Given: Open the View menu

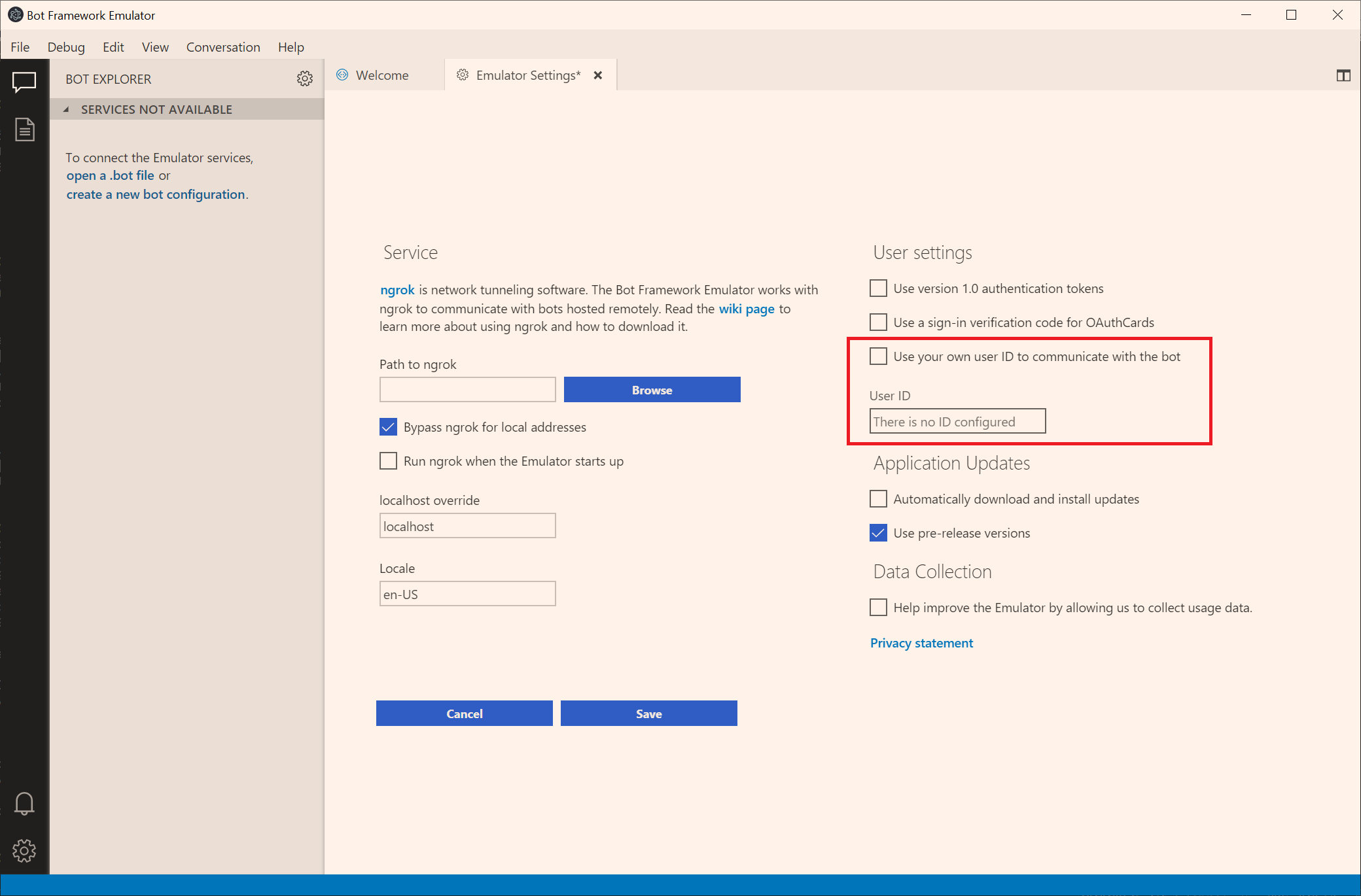Looking at the screenshot, I should pos(155,47).
